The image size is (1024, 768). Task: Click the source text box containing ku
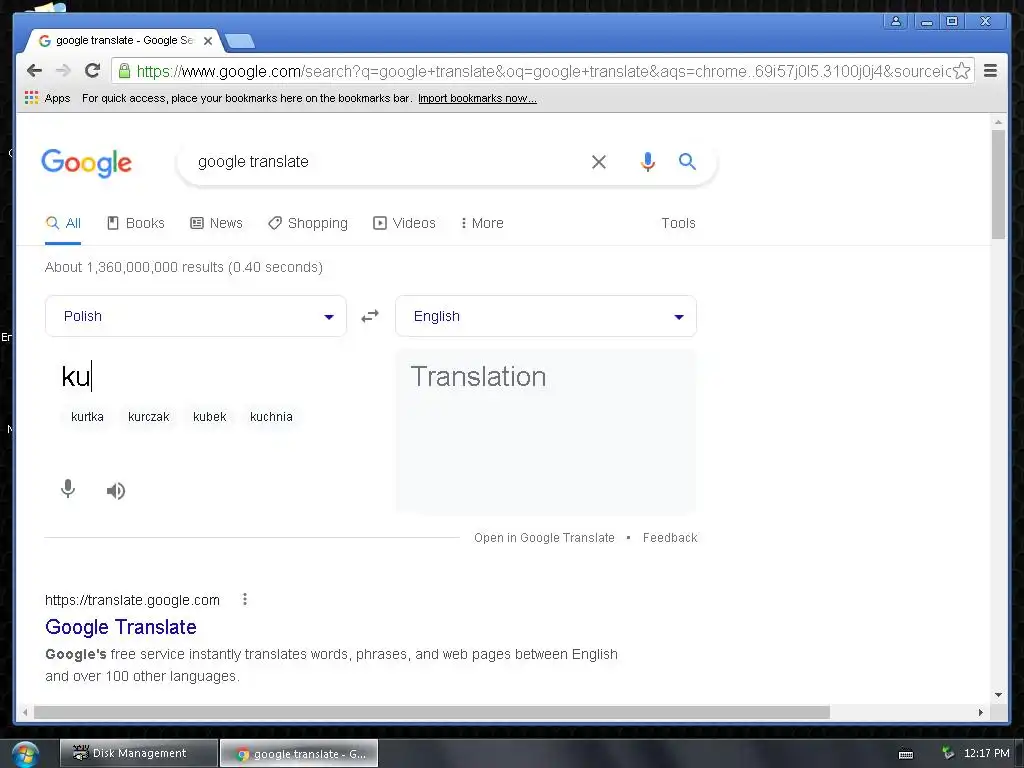pyautogui.click(x=196, y=377)
